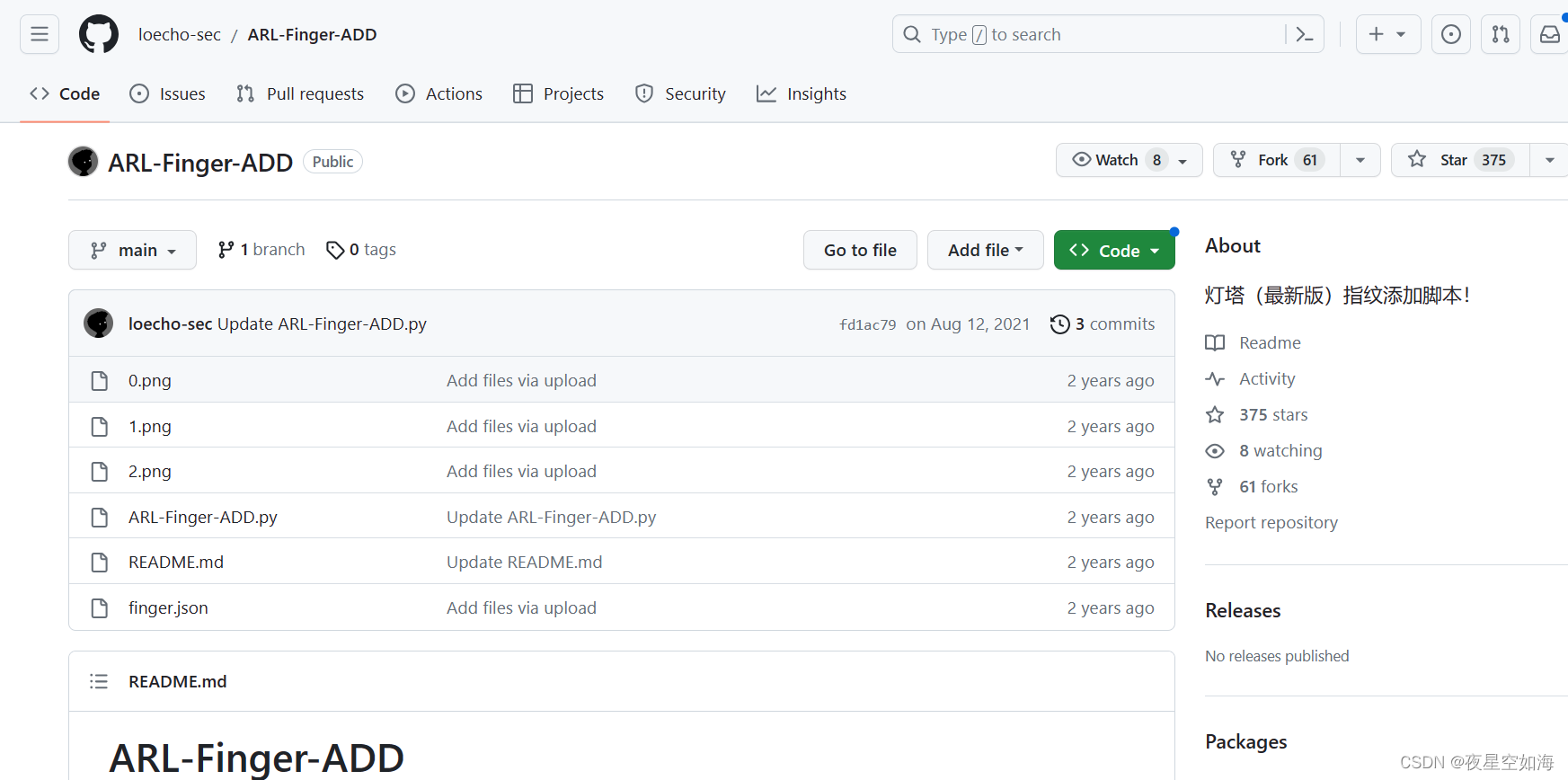This screenshot has height=780, width=1568.
Task: View the 0 tags list
Action: pos(361,250)
